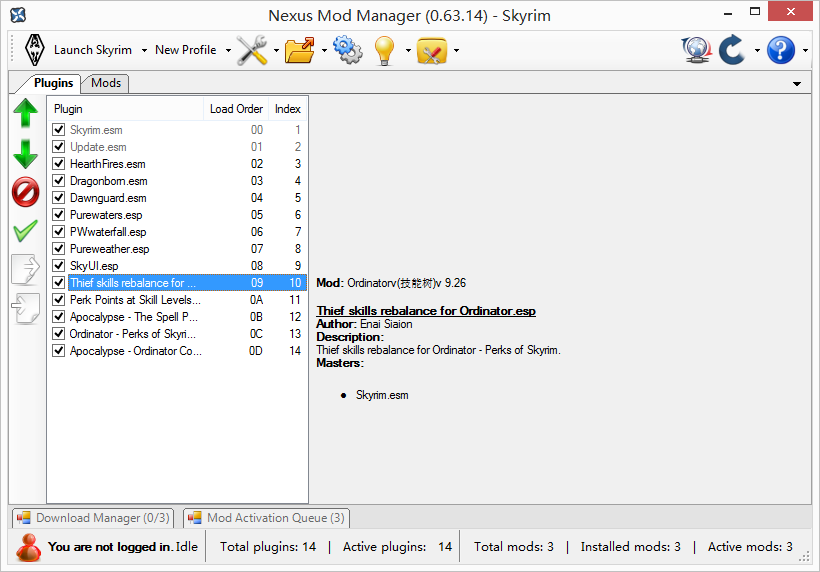This screenshot has height=572, width=820.
Task: Sort plugins by Load Order column header
Action: coord(236,109)
